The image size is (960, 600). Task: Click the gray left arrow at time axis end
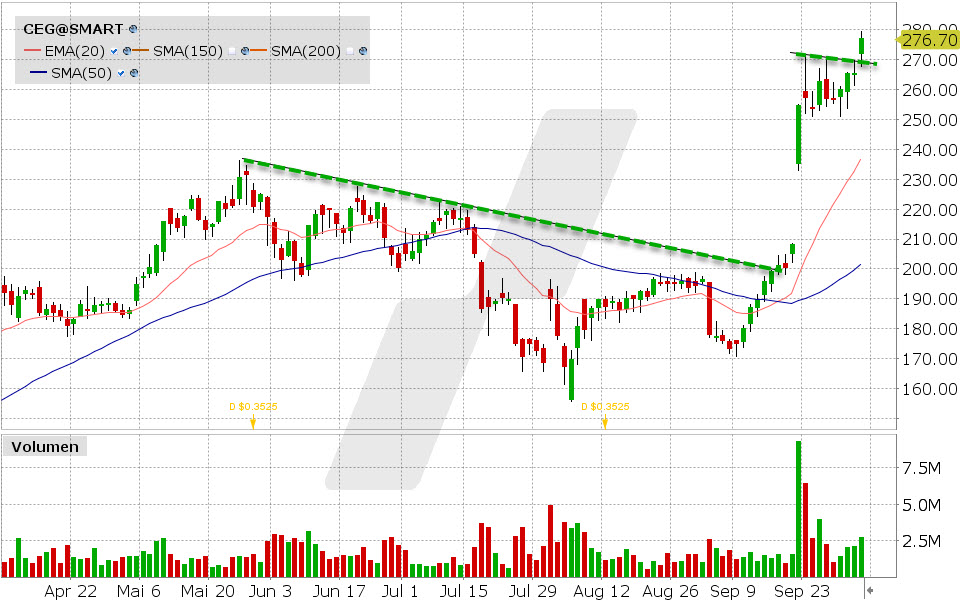coord(869,590)
